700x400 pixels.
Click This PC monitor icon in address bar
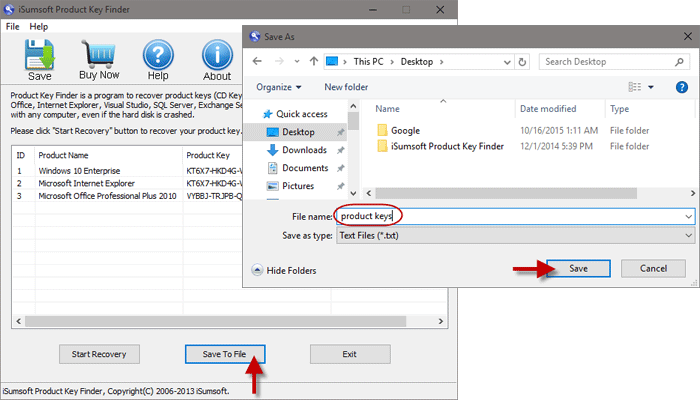(x=332, y=61)
